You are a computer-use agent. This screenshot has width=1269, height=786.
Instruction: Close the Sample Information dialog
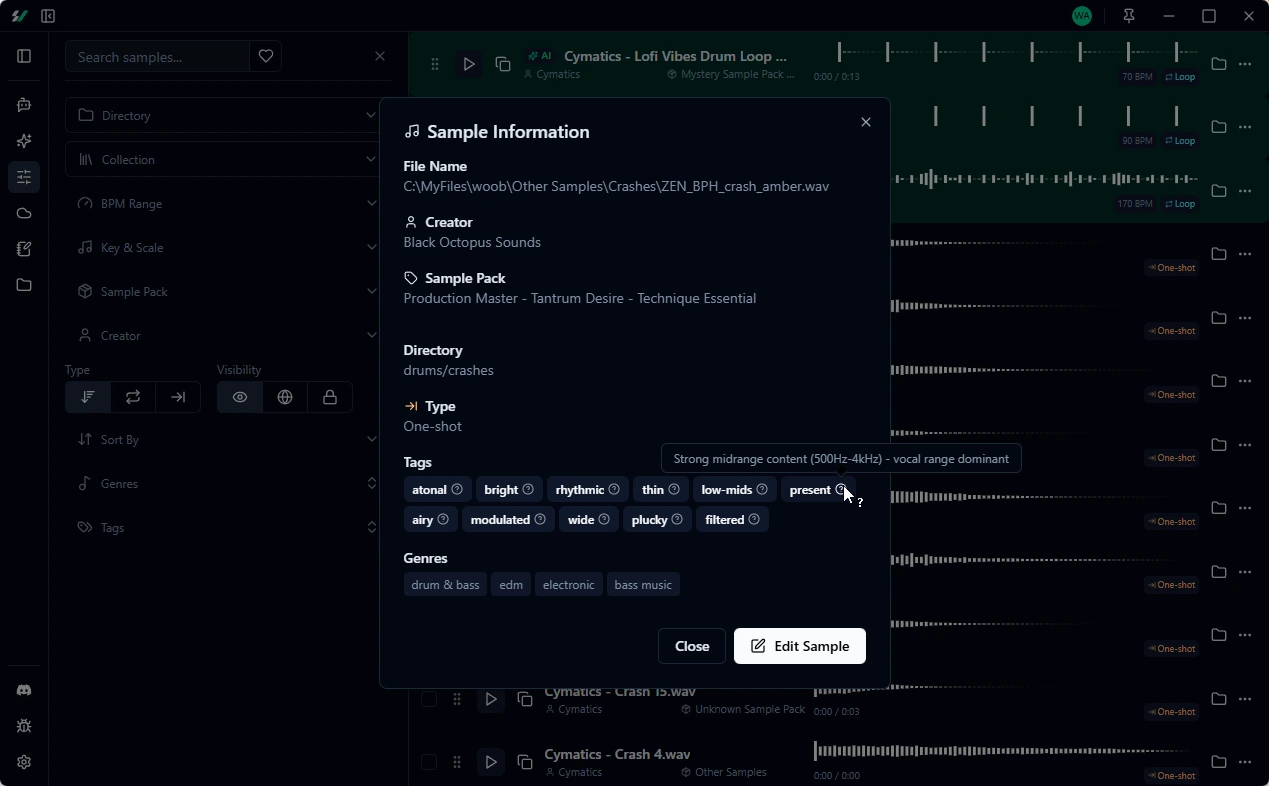865,122
